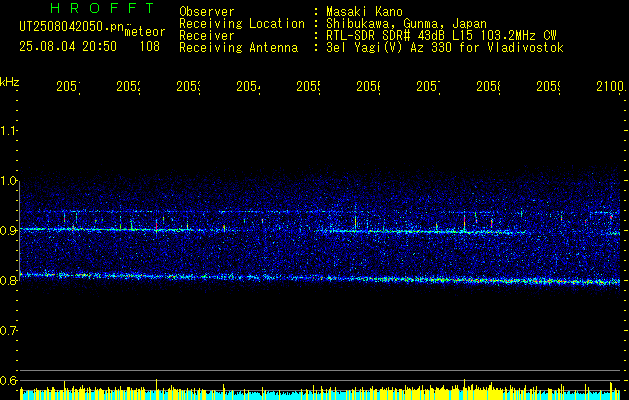Image resolution: width=629 pixels, height=400 pixels.
Task: Click the 0.7 kHz frequency tick label
Action: point(8,331)
